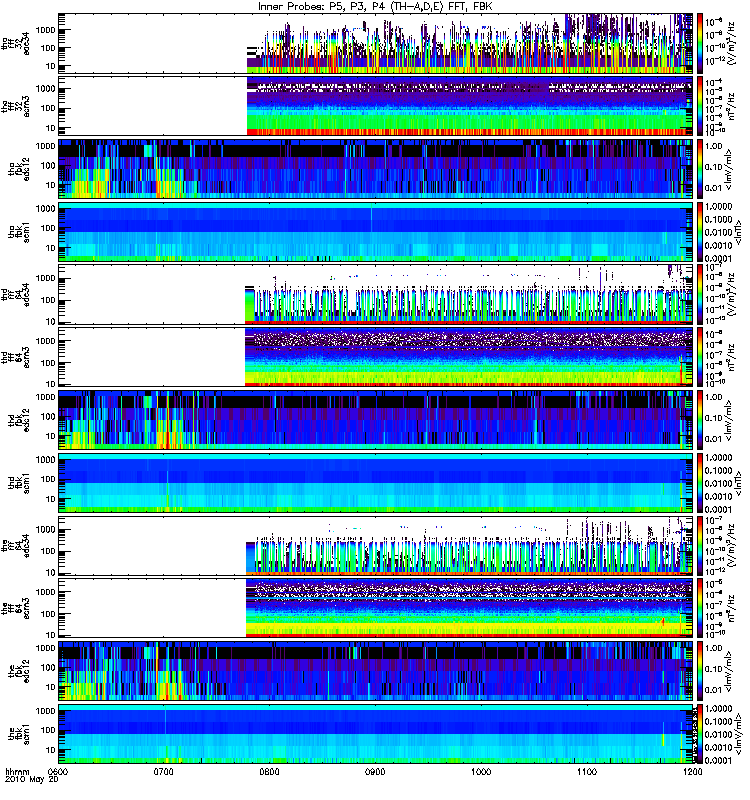The width and height of the screenshot is (750, 800).
Task: Click the bottom time-axis label "1000"
Action: (x=481, y=771)
